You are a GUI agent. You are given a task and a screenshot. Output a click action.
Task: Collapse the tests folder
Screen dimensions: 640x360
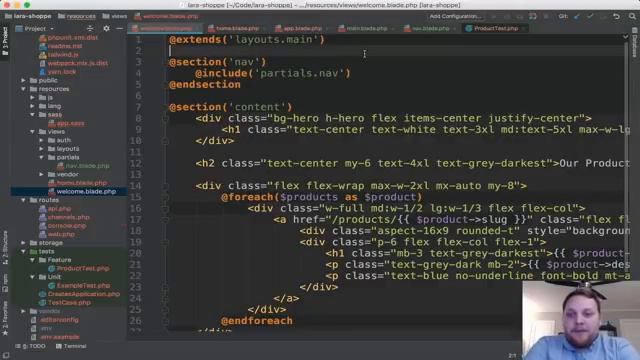[x=24, y=251]
